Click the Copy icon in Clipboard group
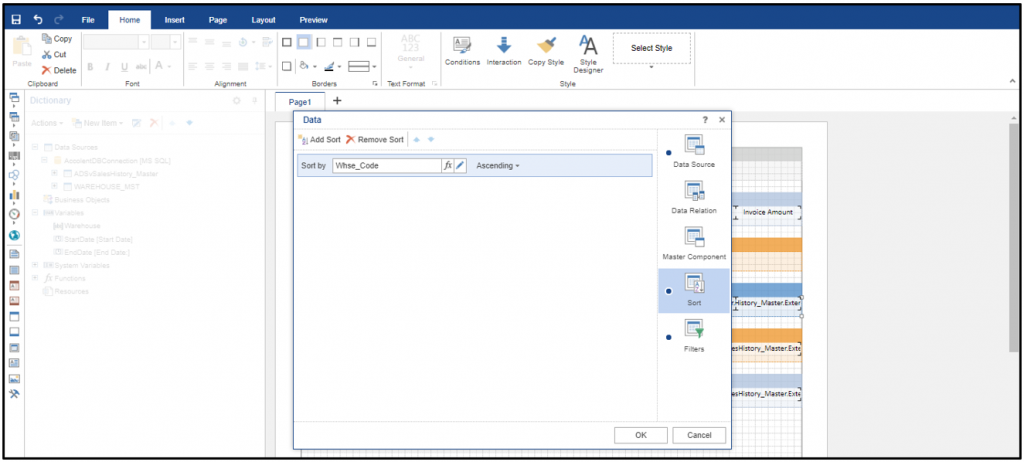 [x=46, y=39]
